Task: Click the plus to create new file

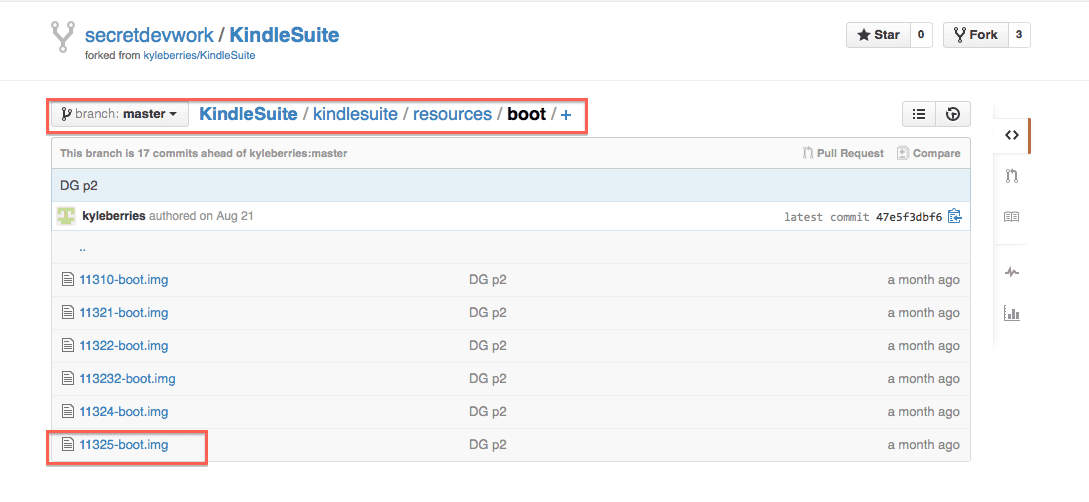Action: click(x=566, y=115)
